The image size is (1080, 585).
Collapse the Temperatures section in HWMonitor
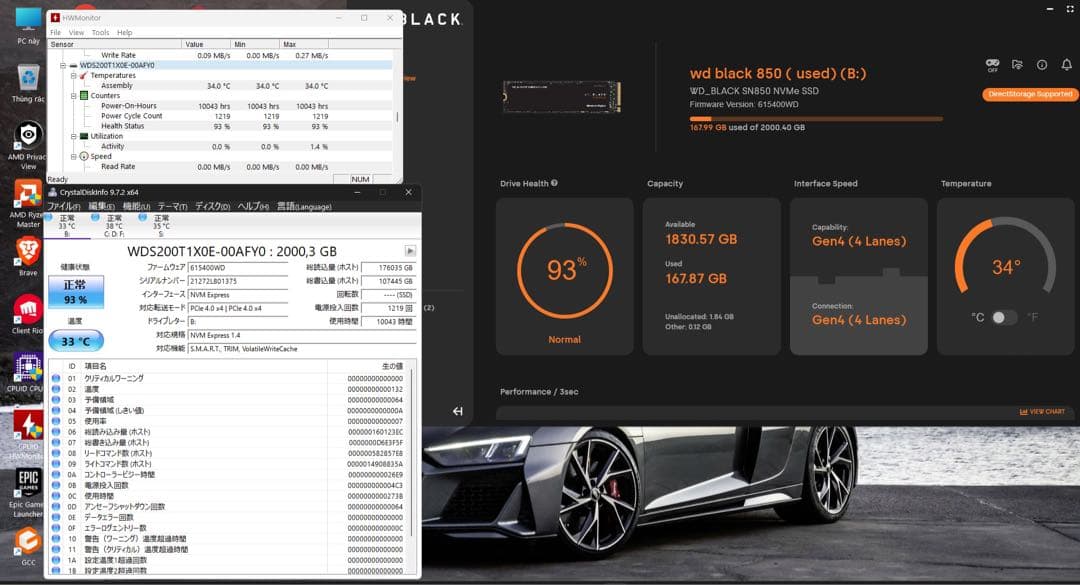[72, 75]
